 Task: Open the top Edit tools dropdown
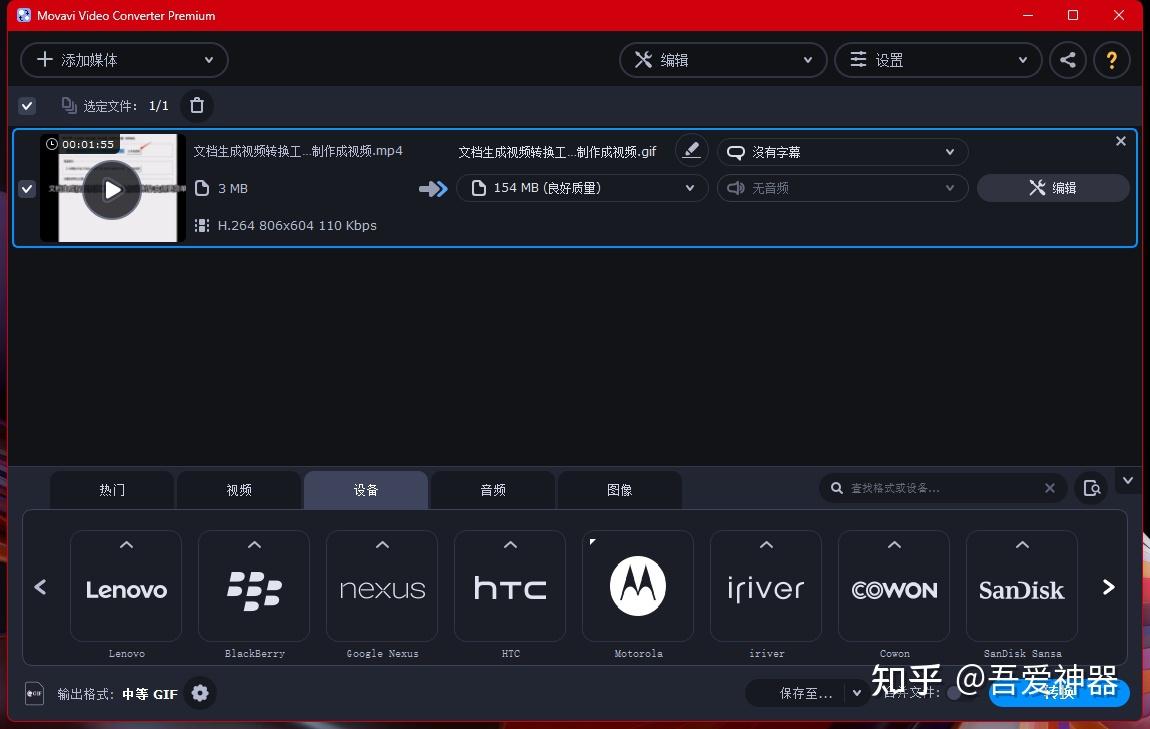723,60
